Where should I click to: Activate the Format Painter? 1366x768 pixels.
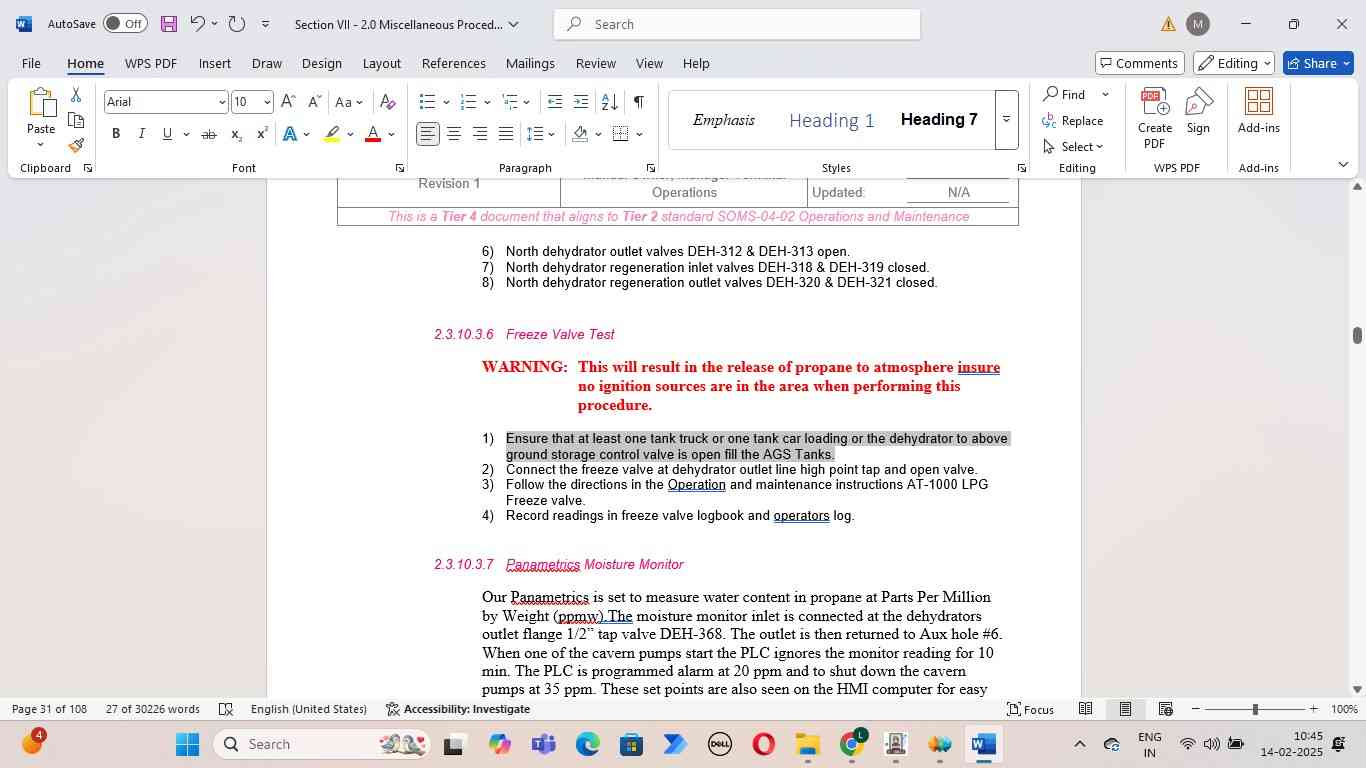76,145
